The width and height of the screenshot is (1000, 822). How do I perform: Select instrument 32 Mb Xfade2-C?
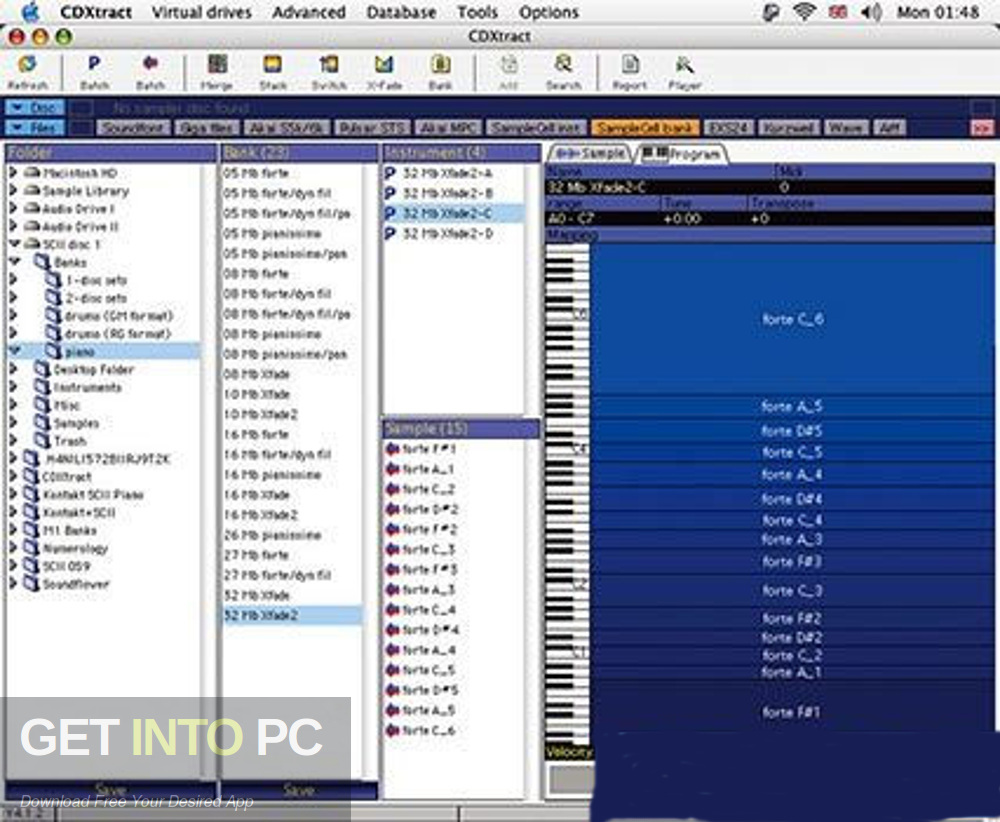pos(453,214)
